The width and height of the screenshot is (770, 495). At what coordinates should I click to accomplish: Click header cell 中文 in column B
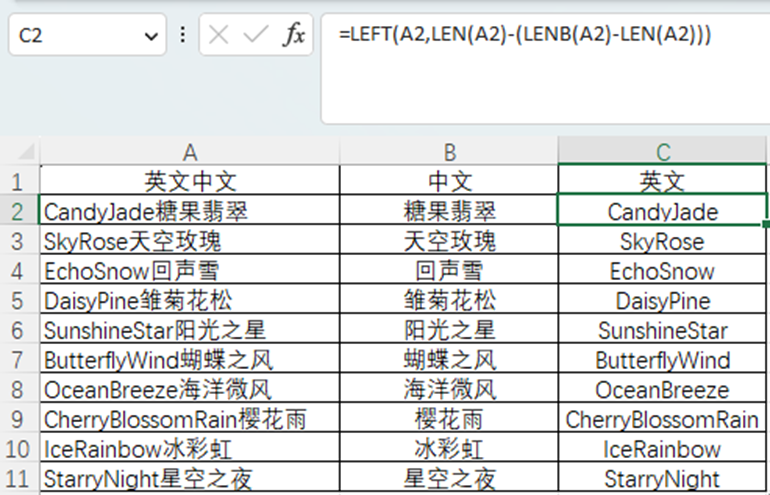pos(449,181)
